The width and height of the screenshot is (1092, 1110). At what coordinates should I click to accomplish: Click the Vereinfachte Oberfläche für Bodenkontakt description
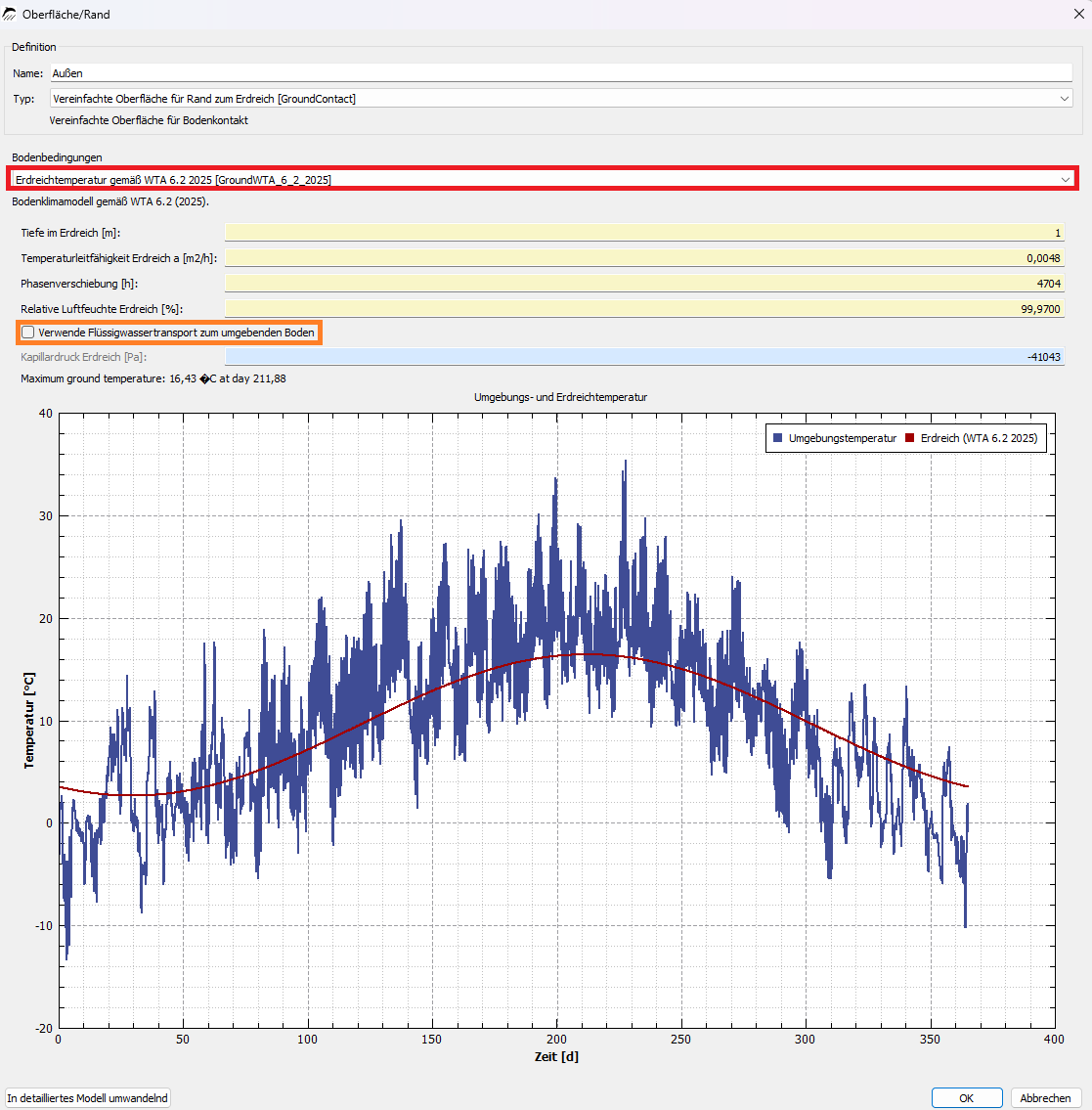point(149,120)
